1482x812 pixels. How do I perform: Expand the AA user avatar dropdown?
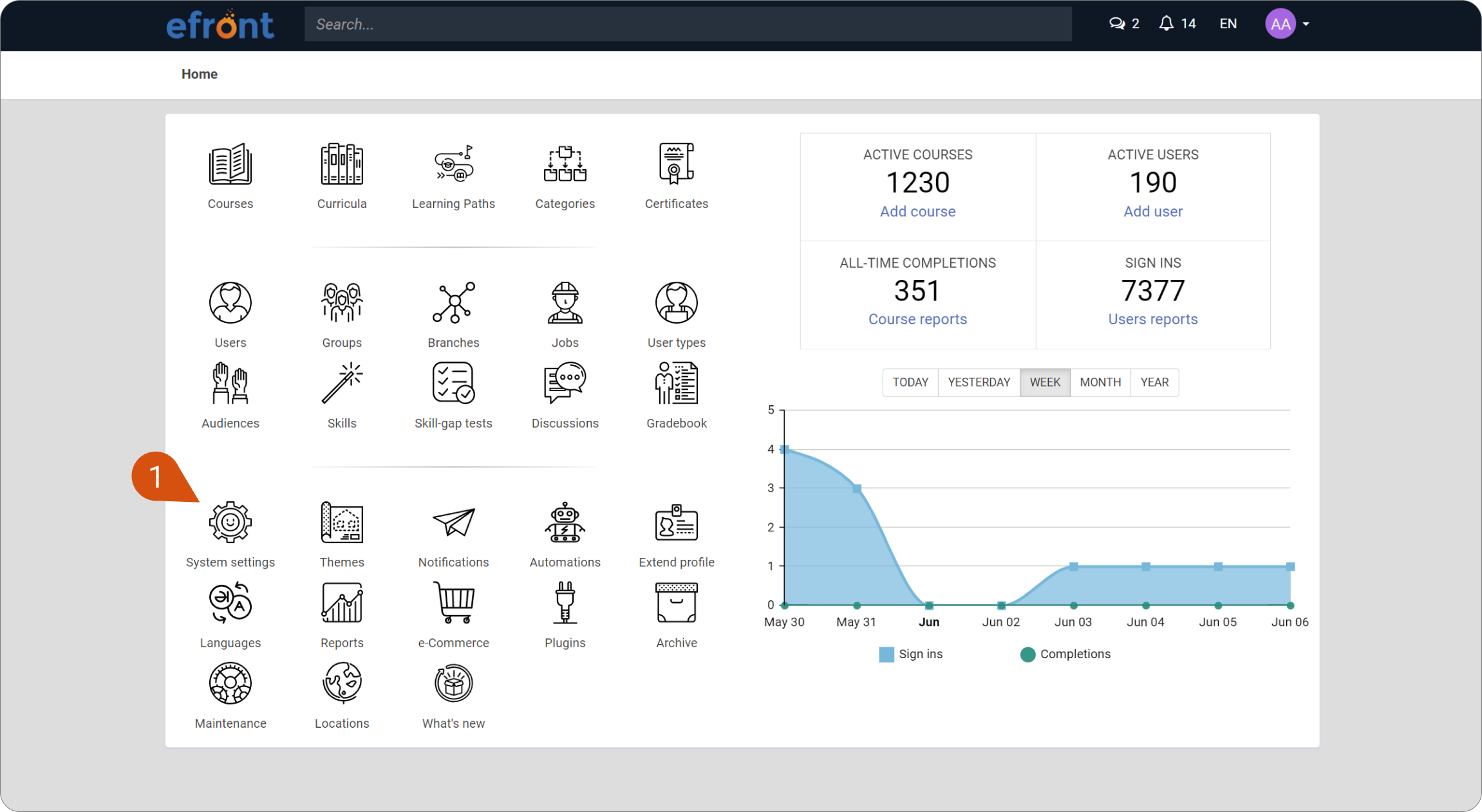1287,24
